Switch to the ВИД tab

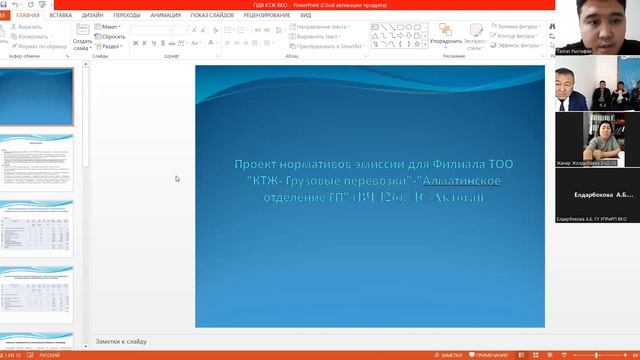(x=305, y=15)
